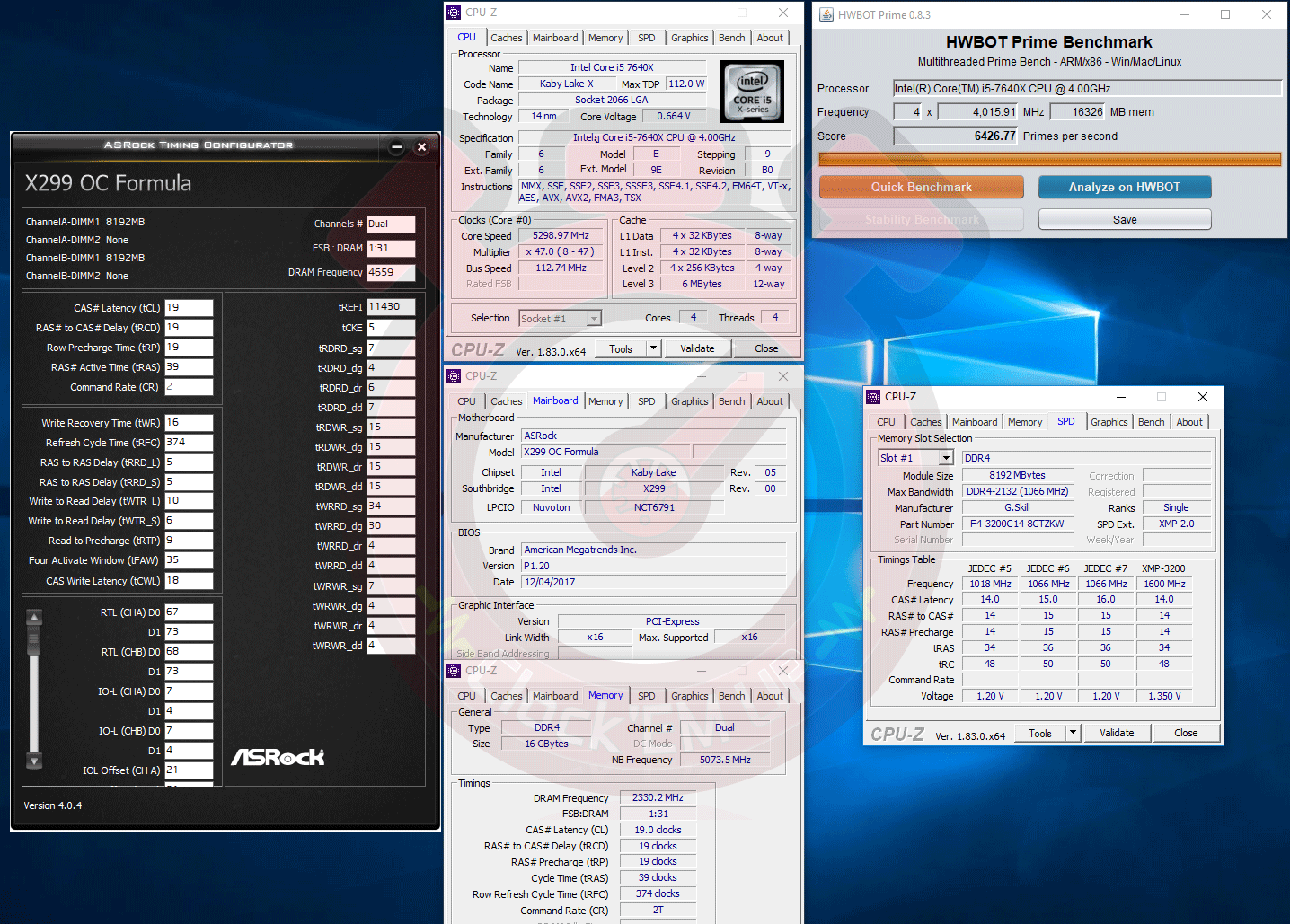Click the CAS# Latency (tCL) value field
The image size is (1290, 924).
[189, 308]
